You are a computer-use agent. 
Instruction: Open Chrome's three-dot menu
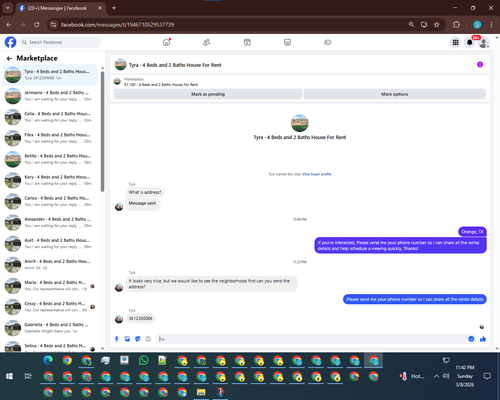click(x=491, y=25)
